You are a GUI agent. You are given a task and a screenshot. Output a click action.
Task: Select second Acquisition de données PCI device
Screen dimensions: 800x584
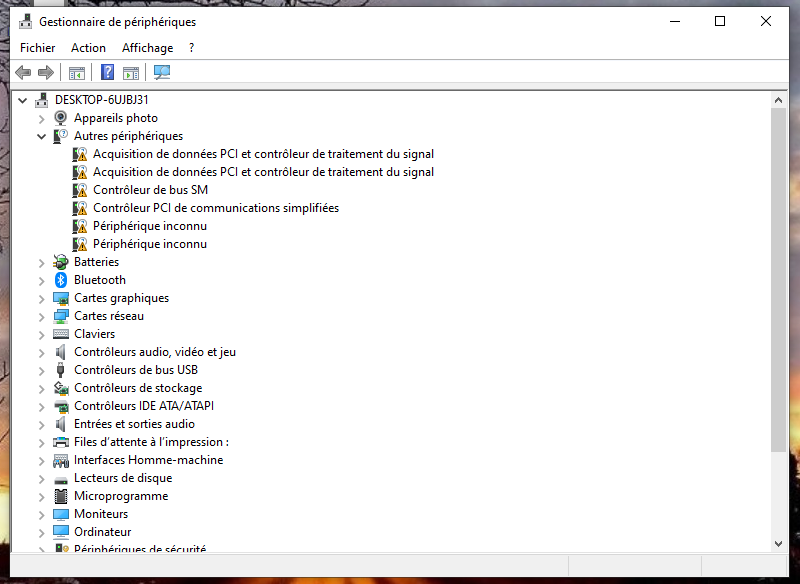point(263,172)
